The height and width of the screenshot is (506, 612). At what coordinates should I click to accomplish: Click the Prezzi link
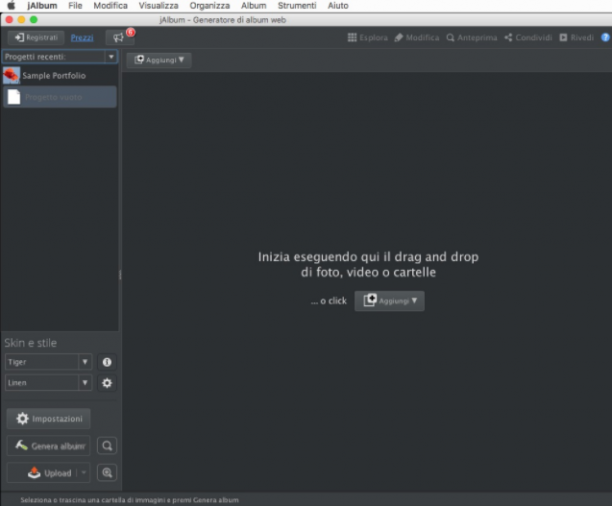(82, 38)
